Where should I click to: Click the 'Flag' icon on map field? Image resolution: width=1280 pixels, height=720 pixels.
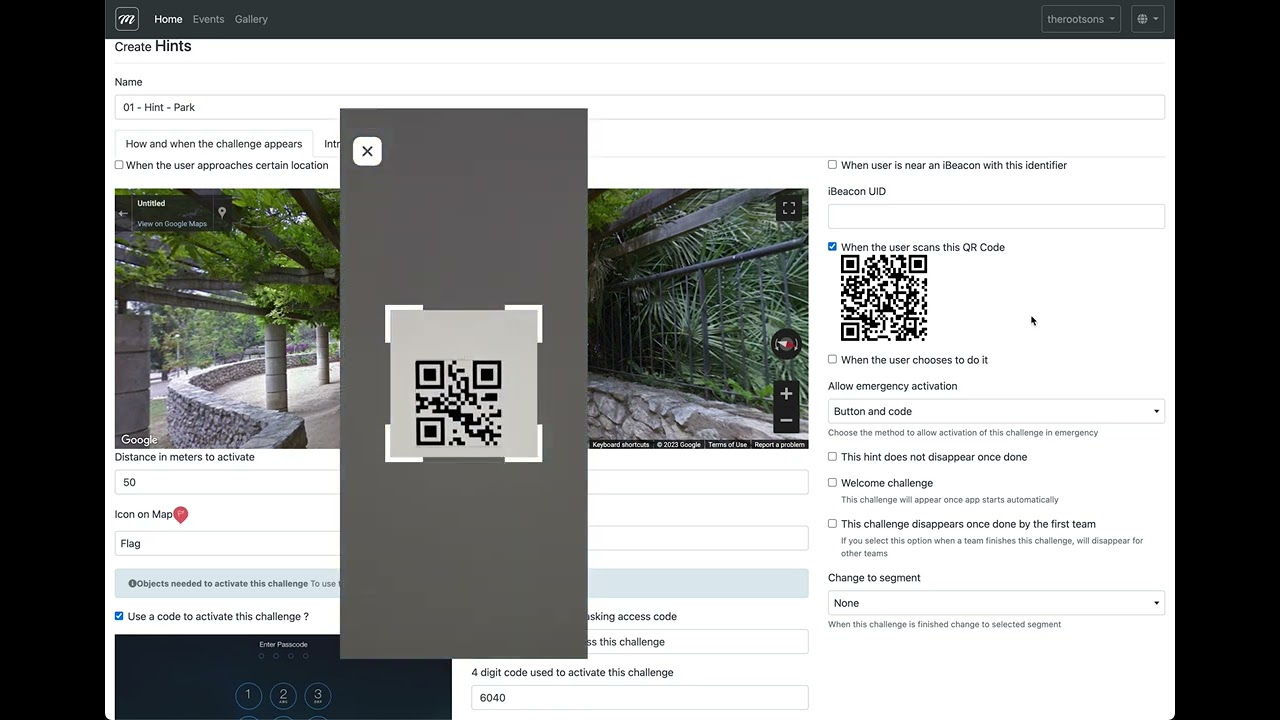click(x=227, y=543)
